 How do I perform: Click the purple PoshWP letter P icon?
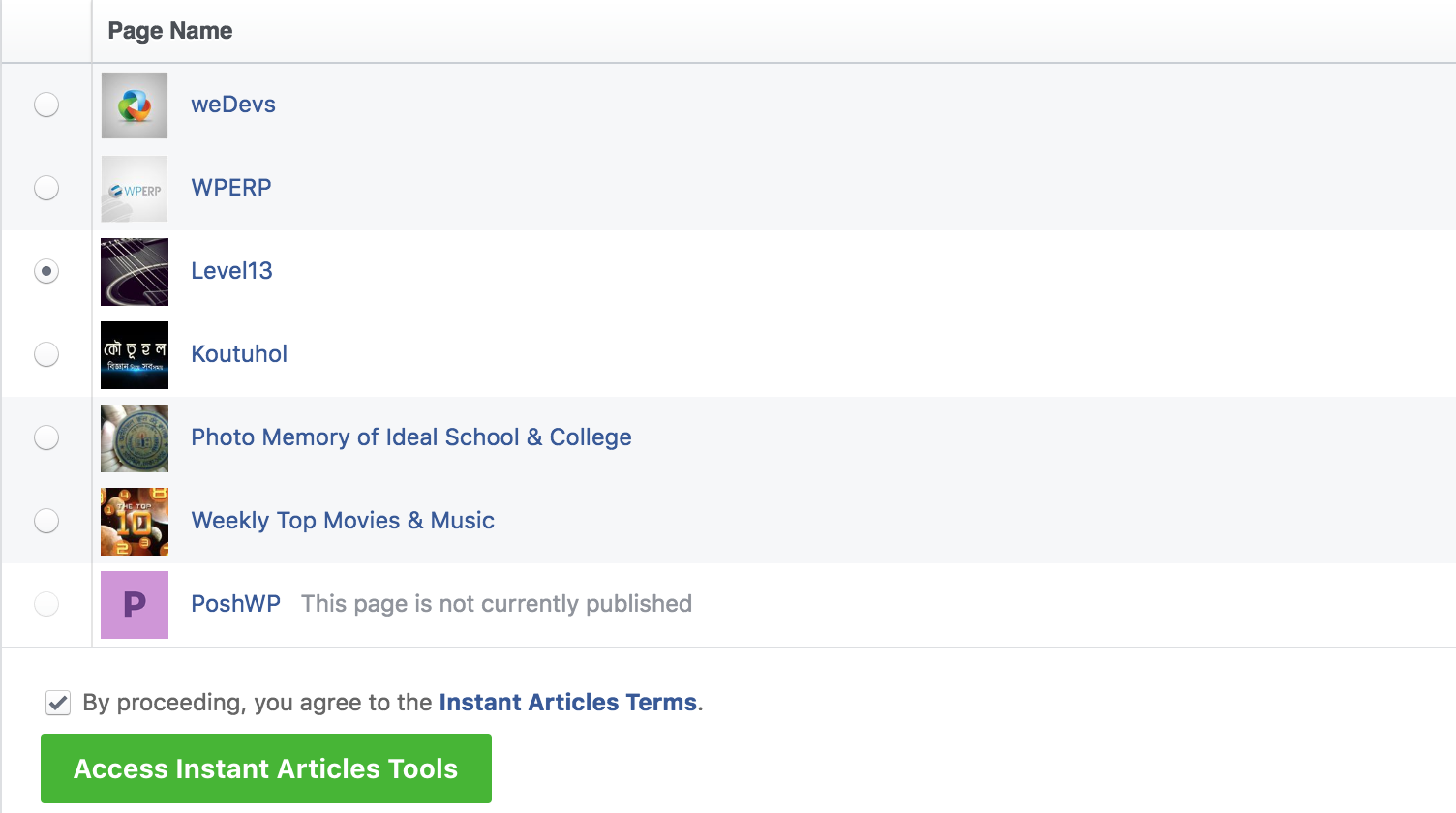[135, 605]
